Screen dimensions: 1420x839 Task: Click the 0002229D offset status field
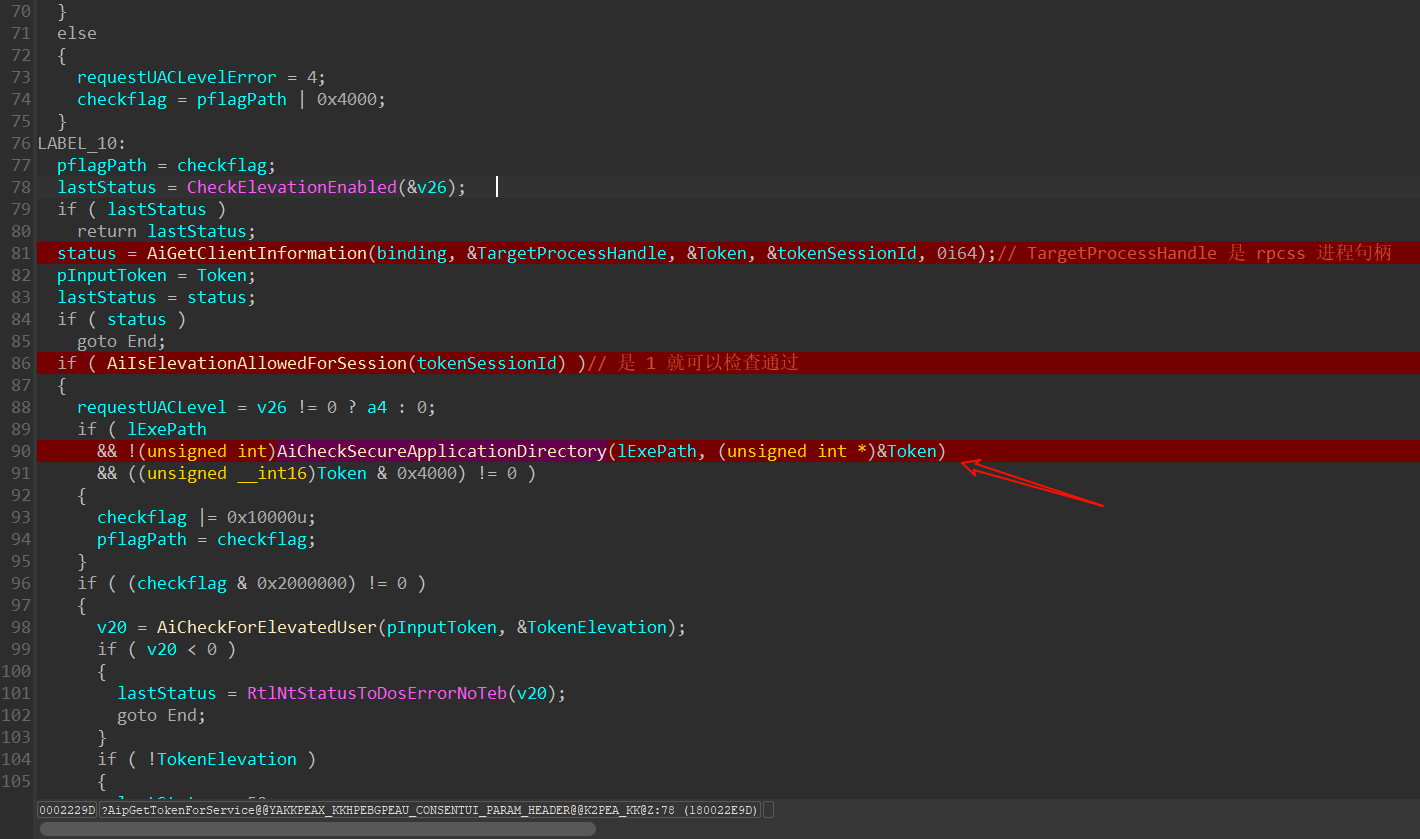click(x=67, y=810)
